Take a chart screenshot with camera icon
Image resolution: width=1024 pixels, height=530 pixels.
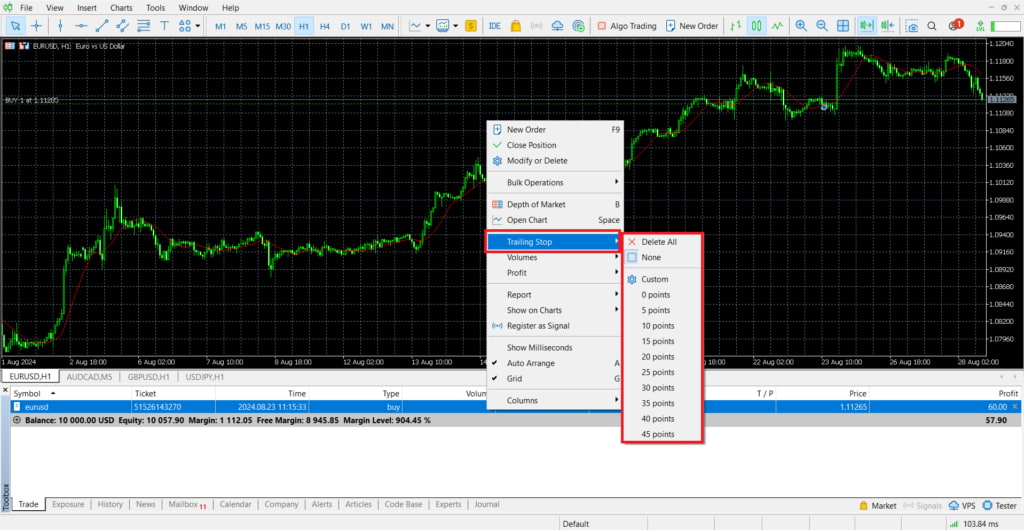(x=912, y=26)
